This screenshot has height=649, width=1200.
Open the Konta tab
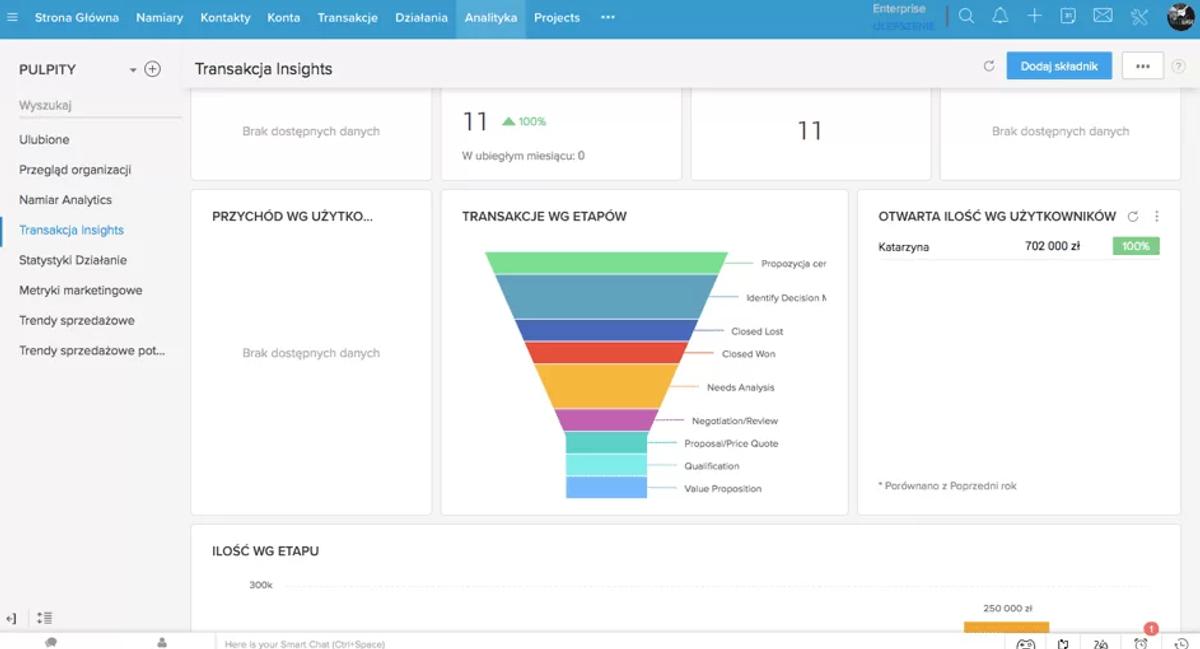pyautogui.click(x=284, y=18)
